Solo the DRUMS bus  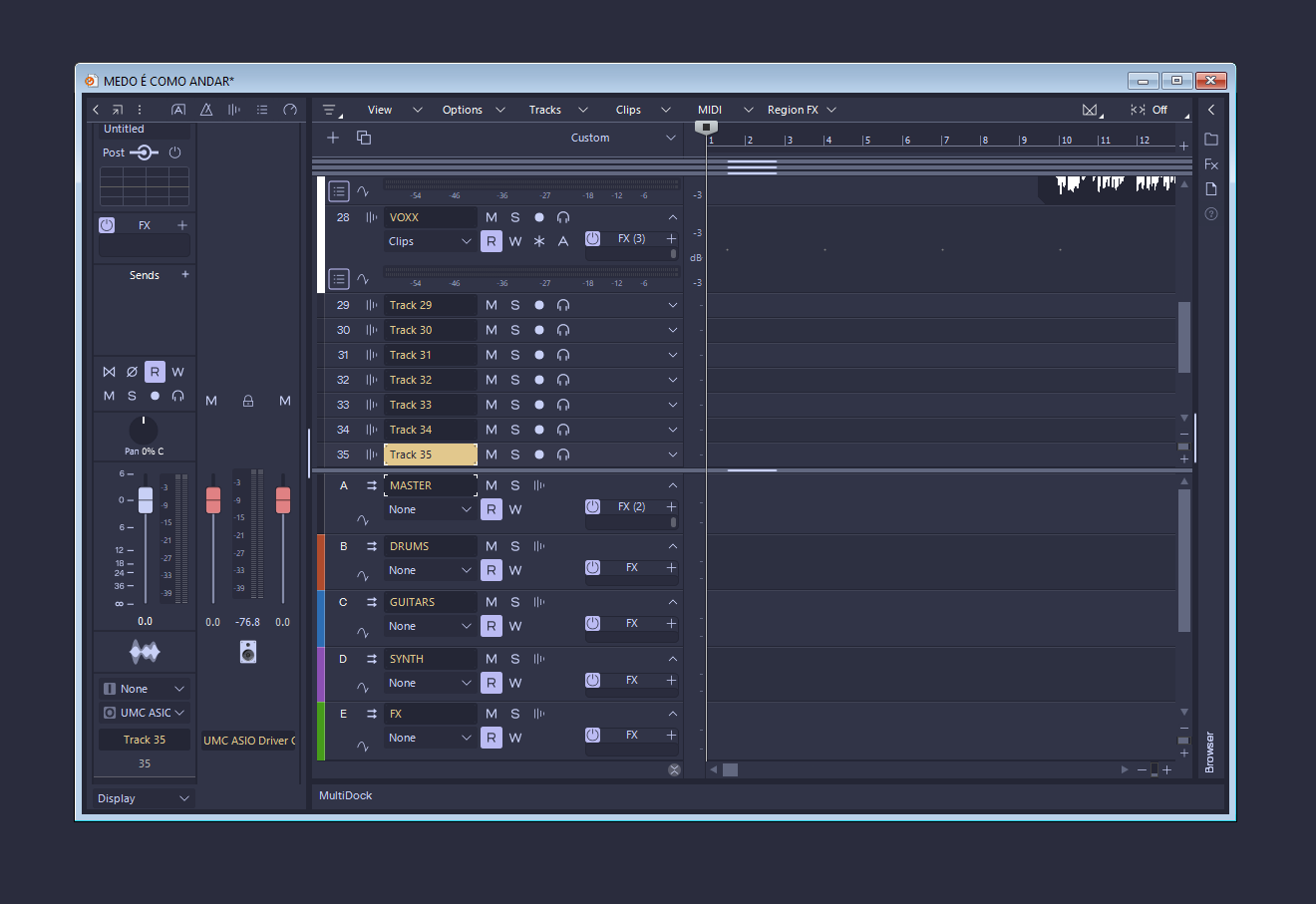click(x=515, y=546)
